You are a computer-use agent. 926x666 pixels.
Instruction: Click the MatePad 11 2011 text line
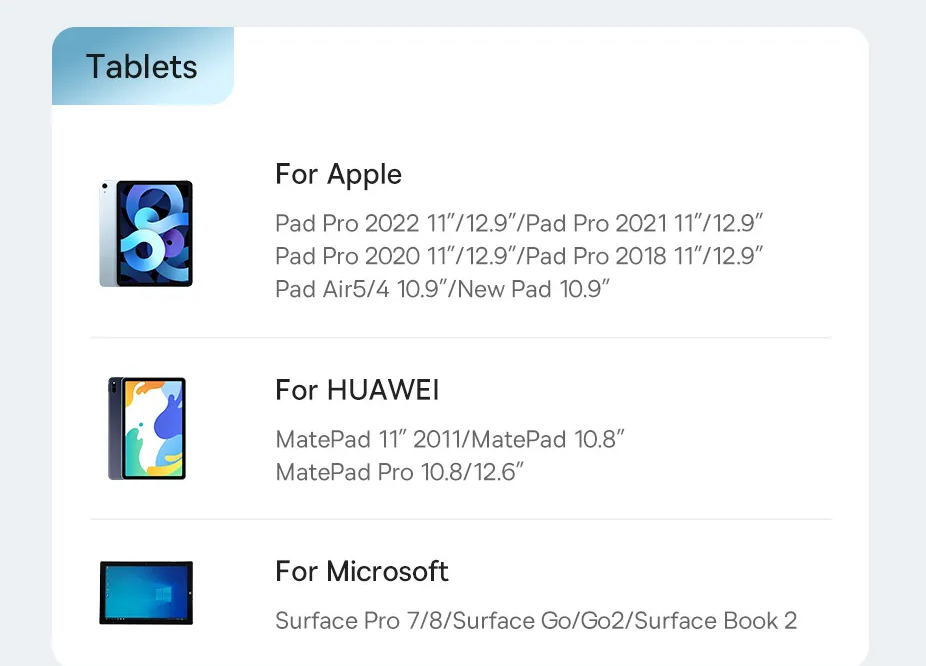[x=450, y=439]
